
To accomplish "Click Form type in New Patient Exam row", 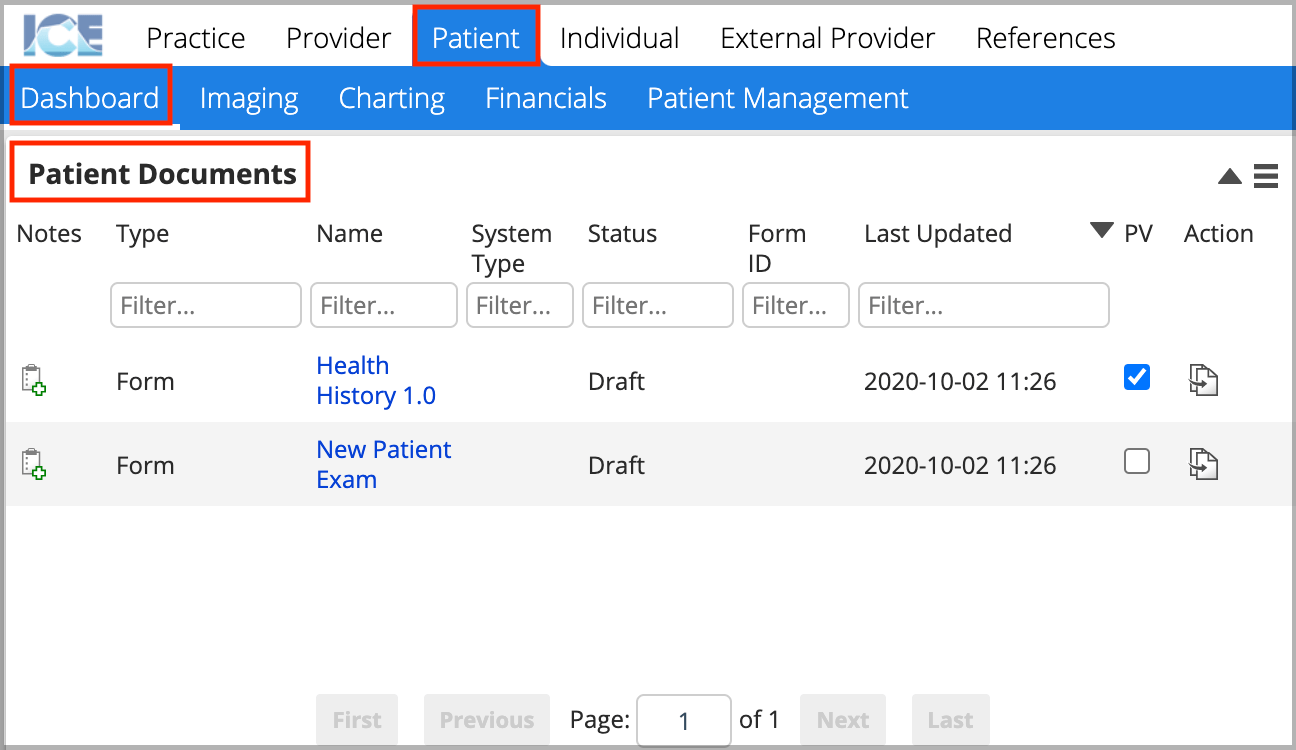I will (145, 465).
